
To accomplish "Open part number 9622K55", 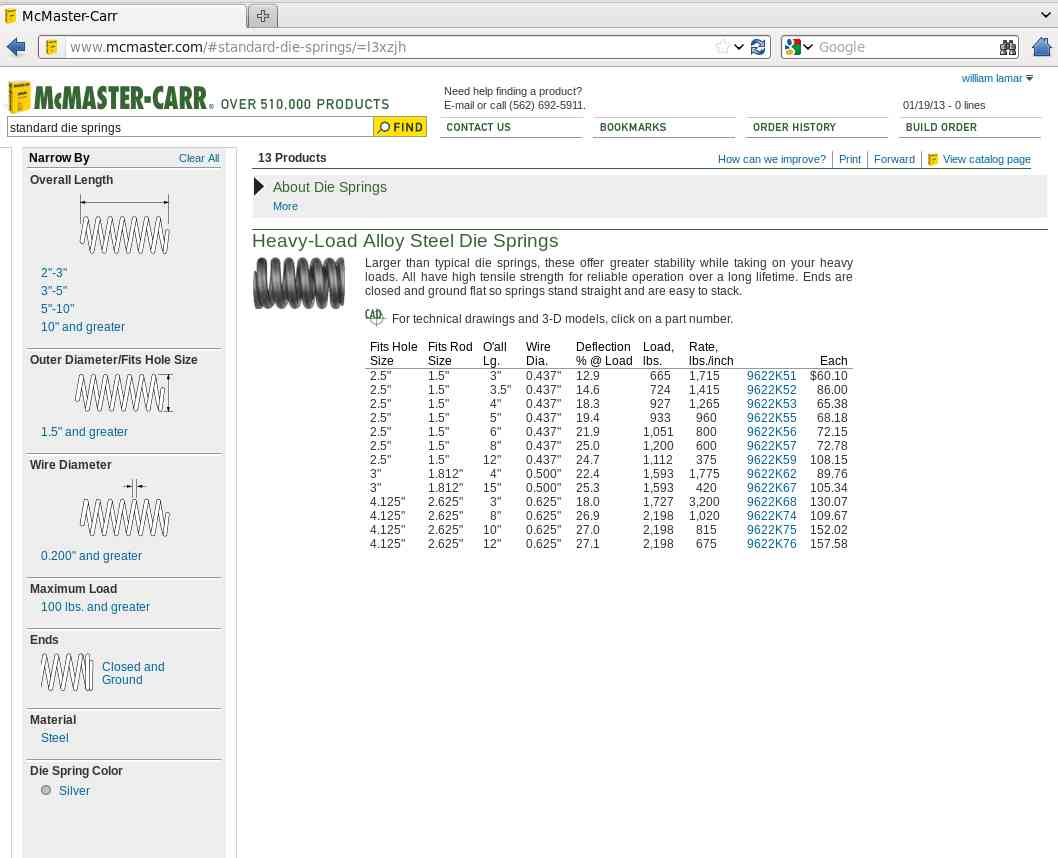I will [771, 418].
